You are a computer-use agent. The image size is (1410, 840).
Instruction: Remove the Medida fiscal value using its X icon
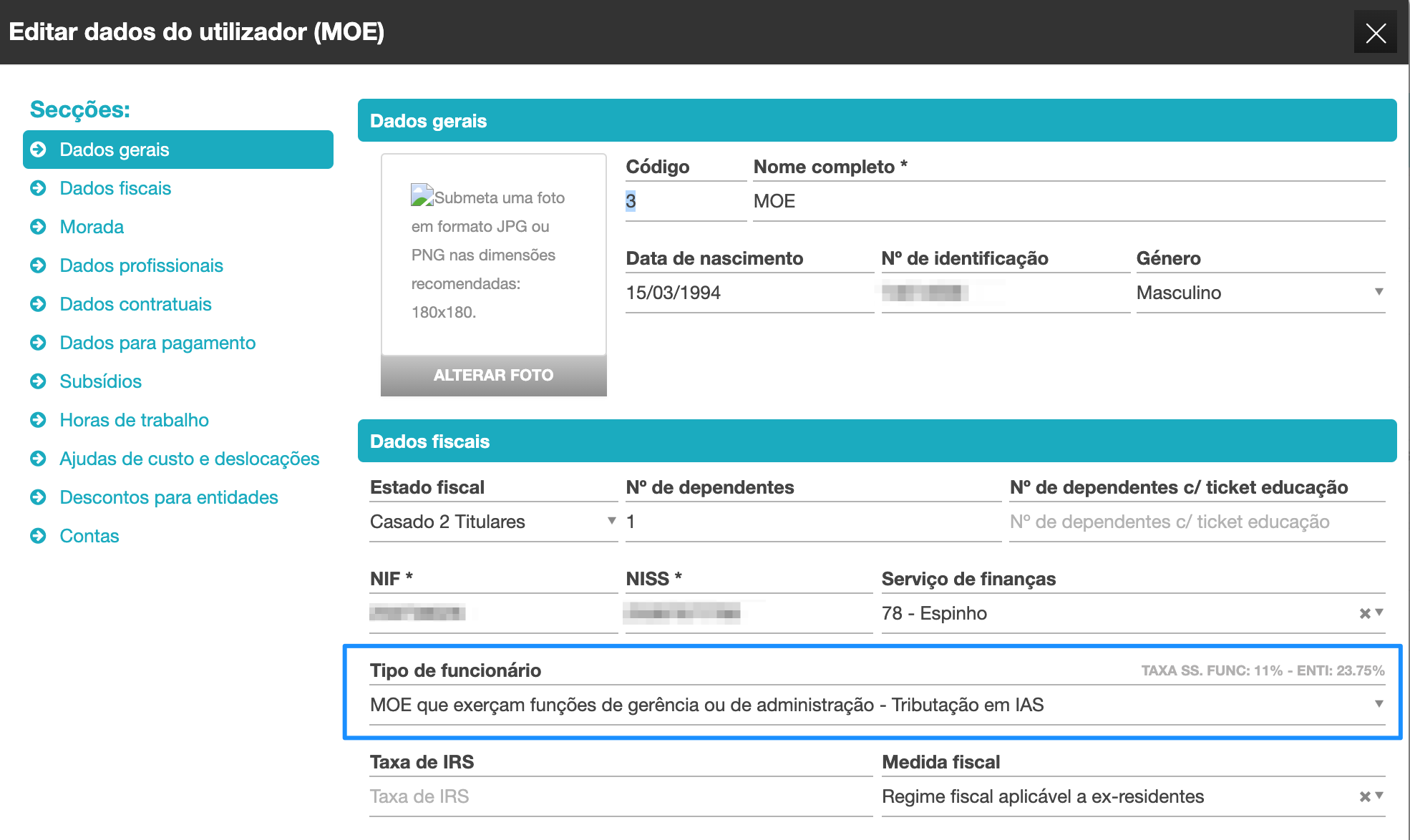point(1366,796)
